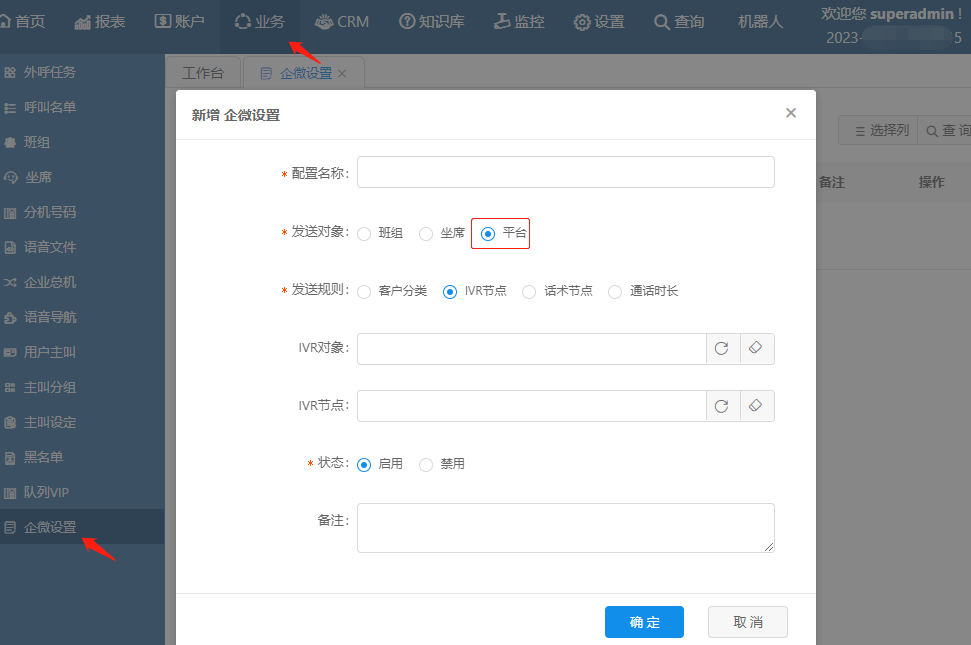
Task: Switch to the 企微设置 tab
Action: pos(304,73)
